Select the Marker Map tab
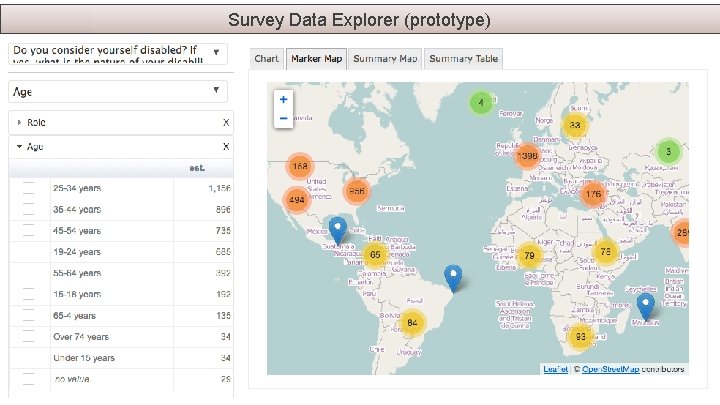Screen dimensions: 720x405 point(316,59)
